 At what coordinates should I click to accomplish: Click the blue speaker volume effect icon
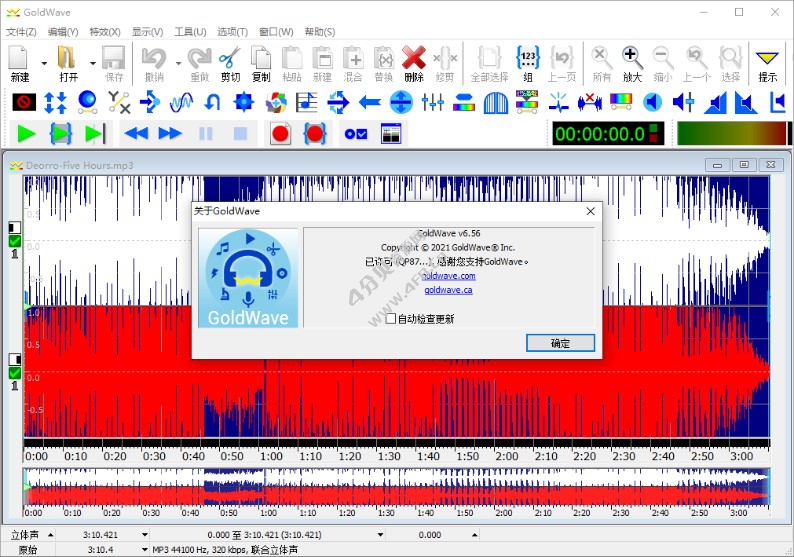coord(652,102)
